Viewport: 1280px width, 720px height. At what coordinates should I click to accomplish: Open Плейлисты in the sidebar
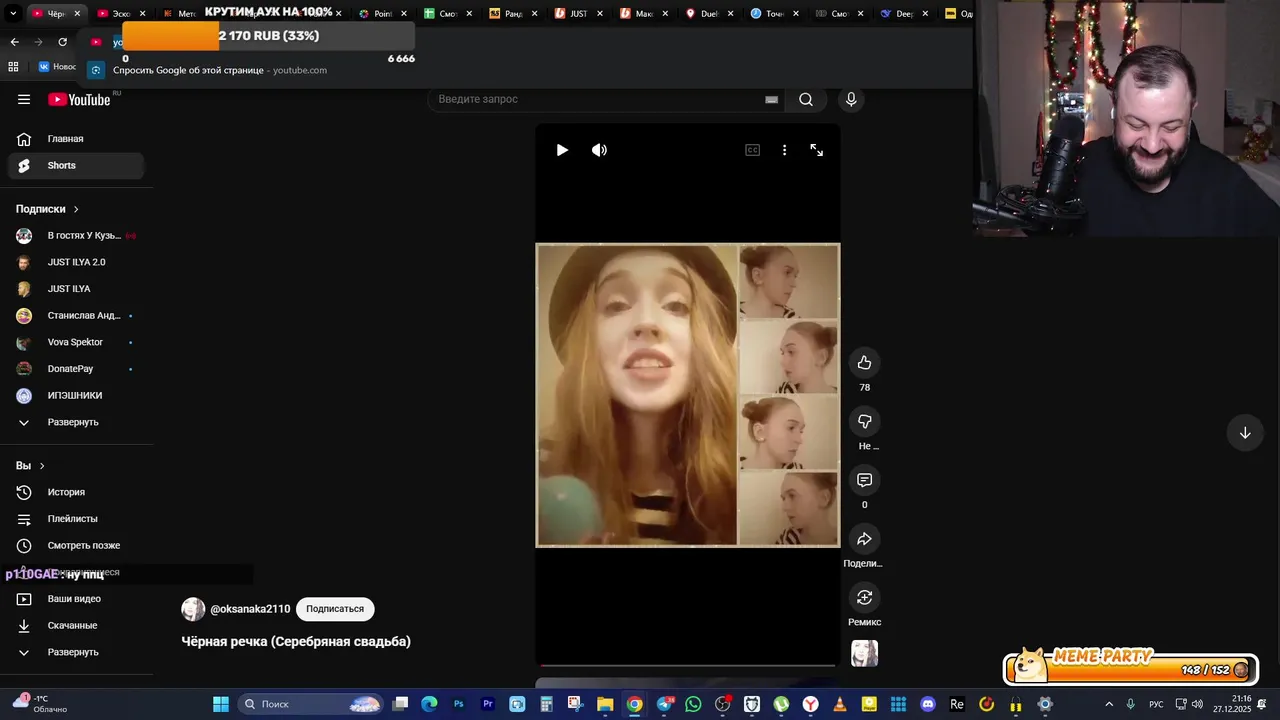click(x=76, y=519)
